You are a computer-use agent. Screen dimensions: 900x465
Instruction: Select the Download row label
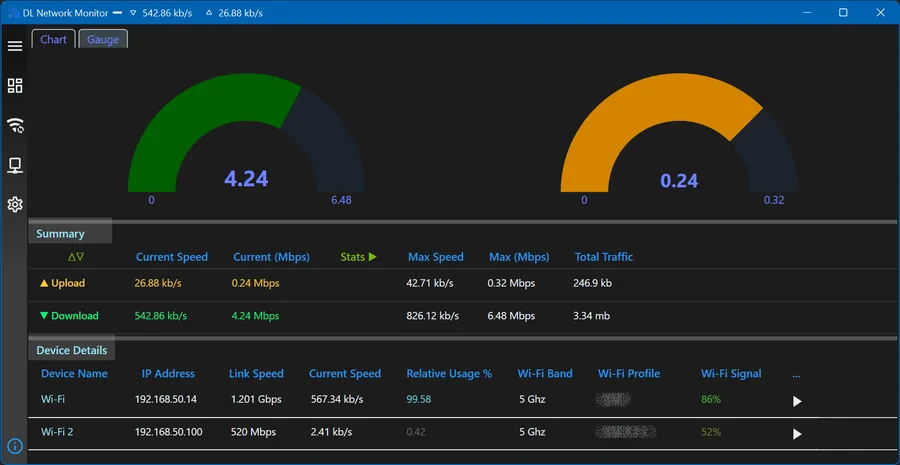[69, 316]
